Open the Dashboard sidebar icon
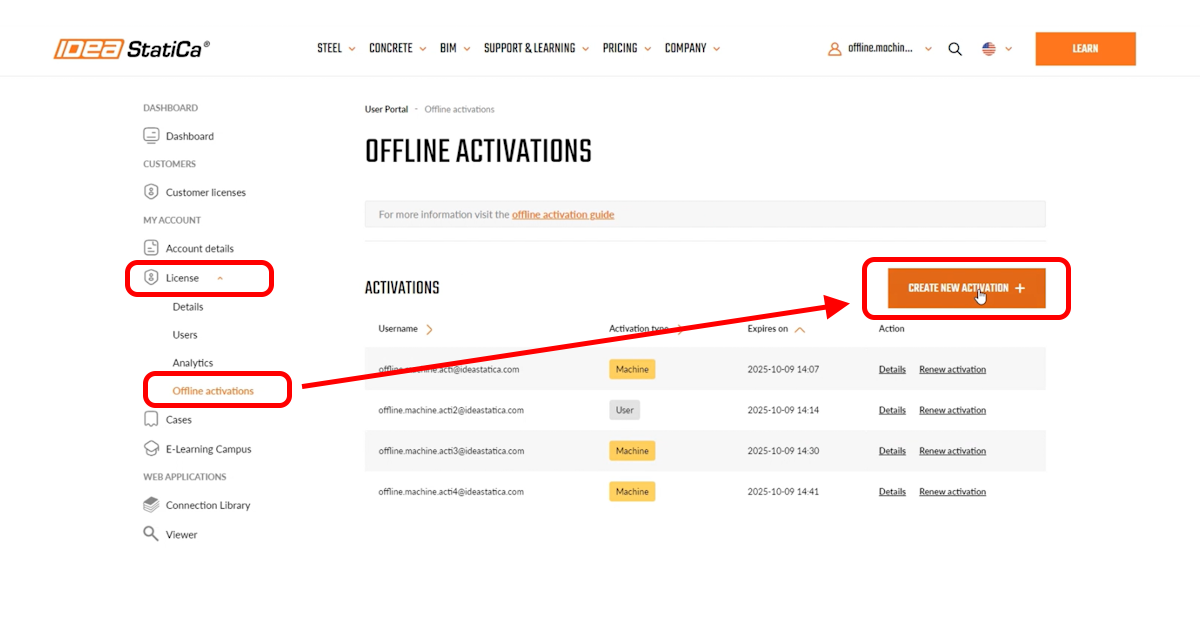The image size is (1200, 630). point(150,135)
